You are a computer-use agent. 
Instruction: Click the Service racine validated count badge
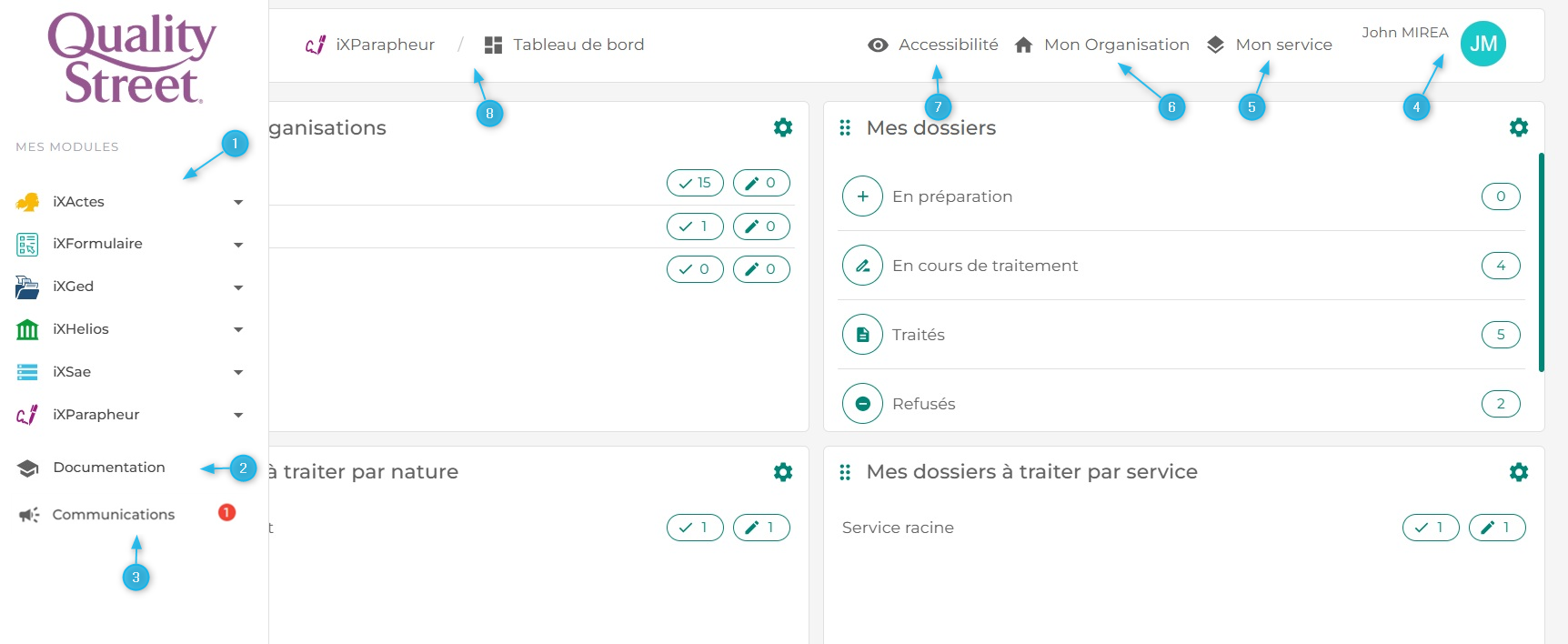(x=1430, y=528)
